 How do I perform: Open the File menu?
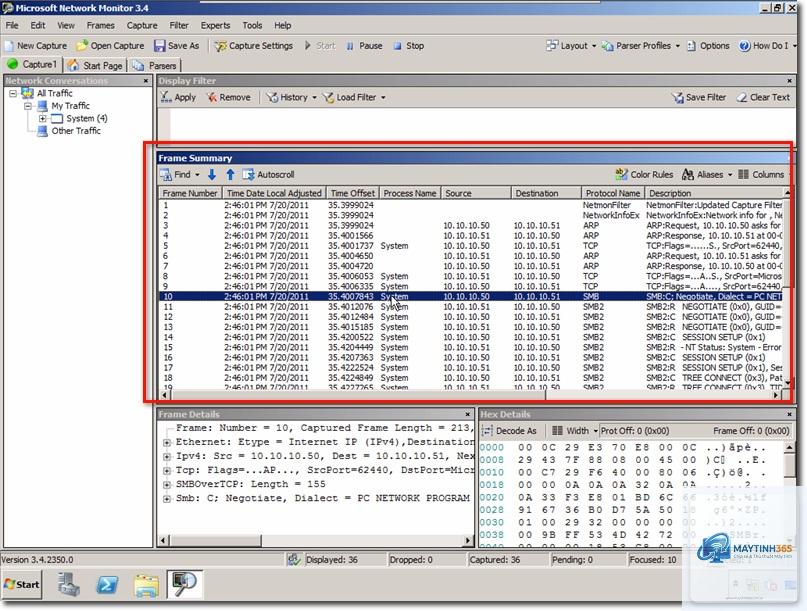12,25
